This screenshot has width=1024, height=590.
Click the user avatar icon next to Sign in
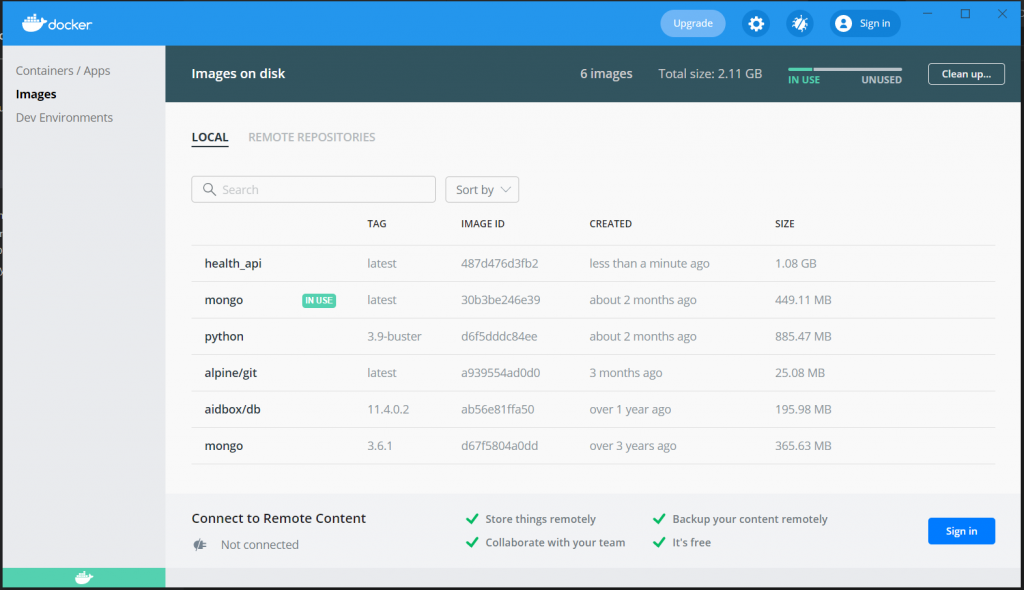pyautogui.click(x=843, y=24)
